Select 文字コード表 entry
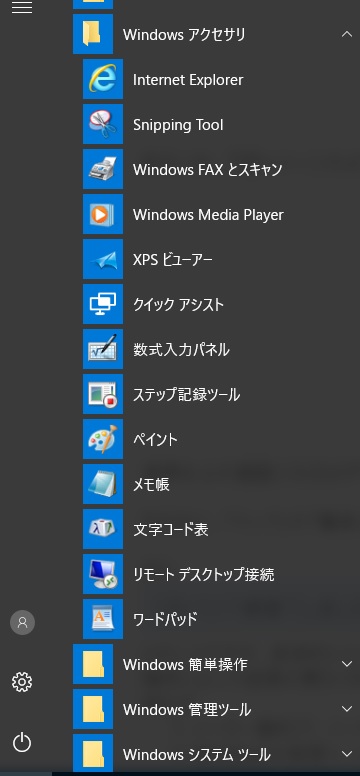This screenshot has width=360, height=776. pos(216,530)
